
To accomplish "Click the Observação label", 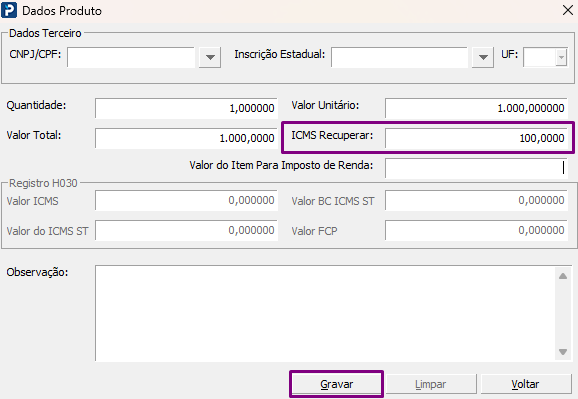I will [x=37, y=273].
